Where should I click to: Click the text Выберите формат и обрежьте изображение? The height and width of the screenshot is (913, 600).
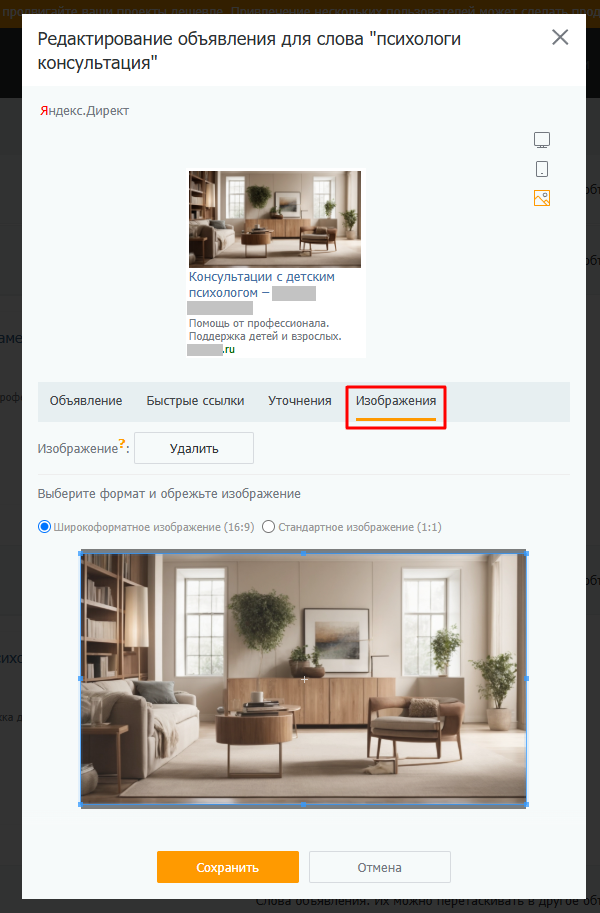click(x=169, y=494)
